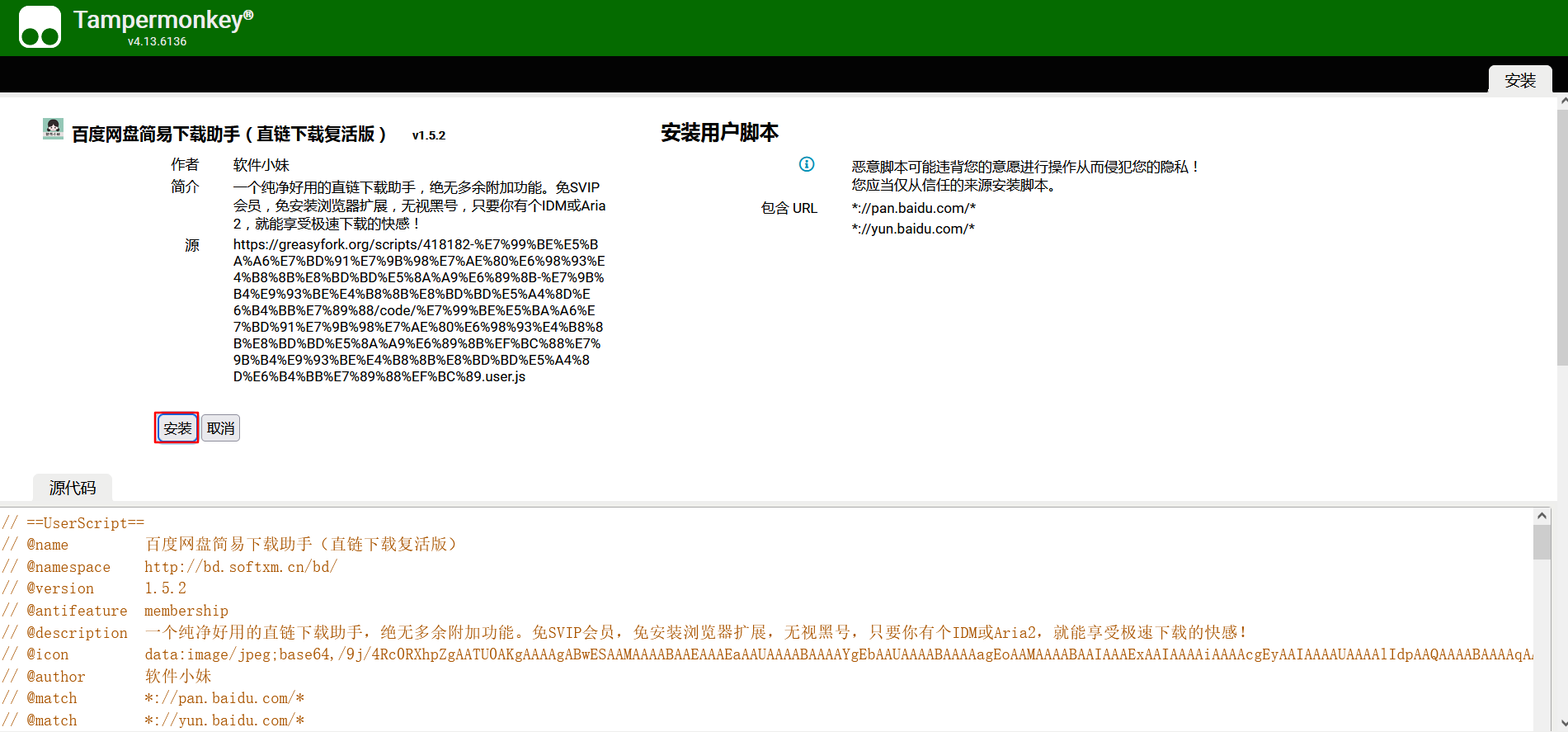Click the @version 1.5.2 code line
Screen dimensions: 1568x732
pos(94,588)
